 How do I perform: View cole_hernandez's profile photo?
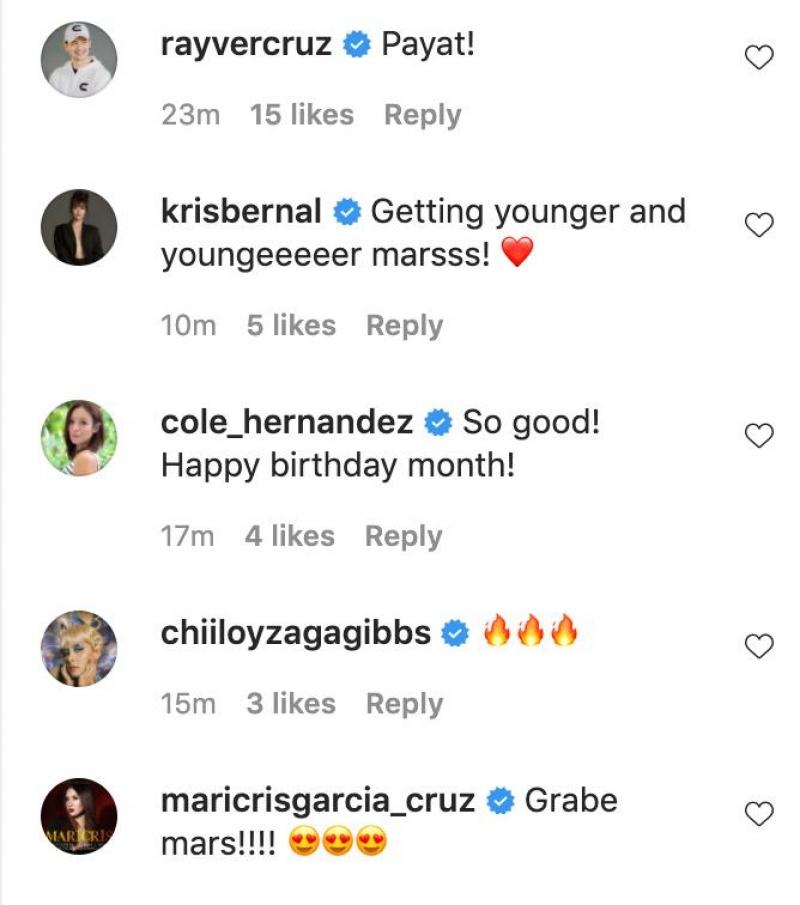coord(79,437)
